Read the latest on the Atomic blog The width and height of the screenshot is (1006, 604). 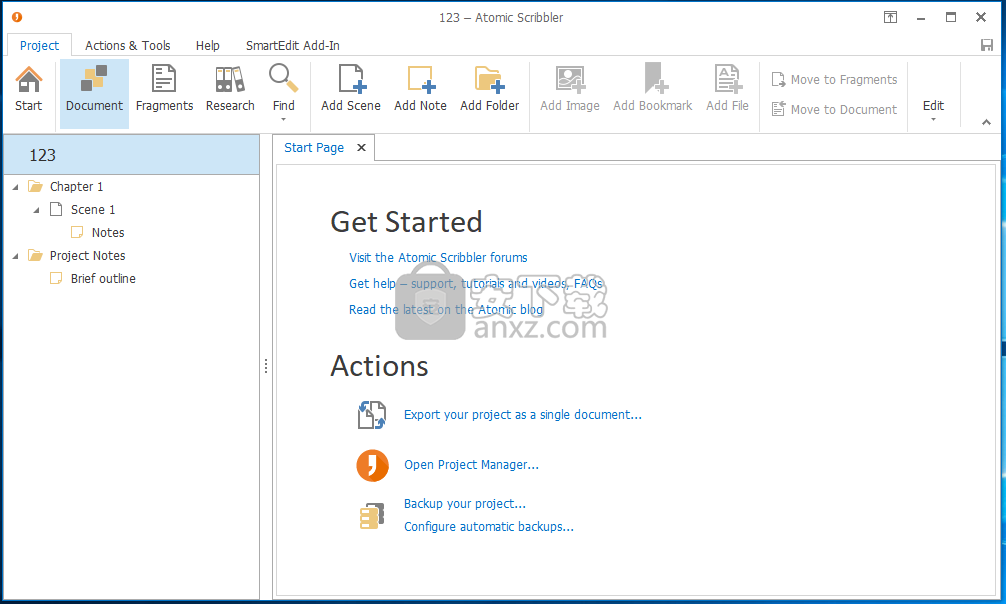(446, 310)
